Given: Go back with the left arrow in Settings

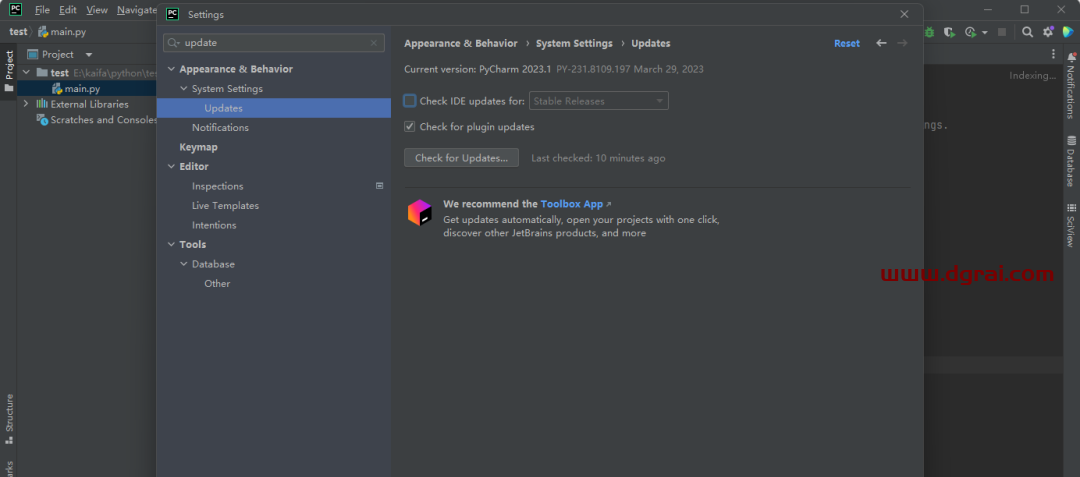Looking at the screenshot, I should pyautogui.click(x=881, y=43).
